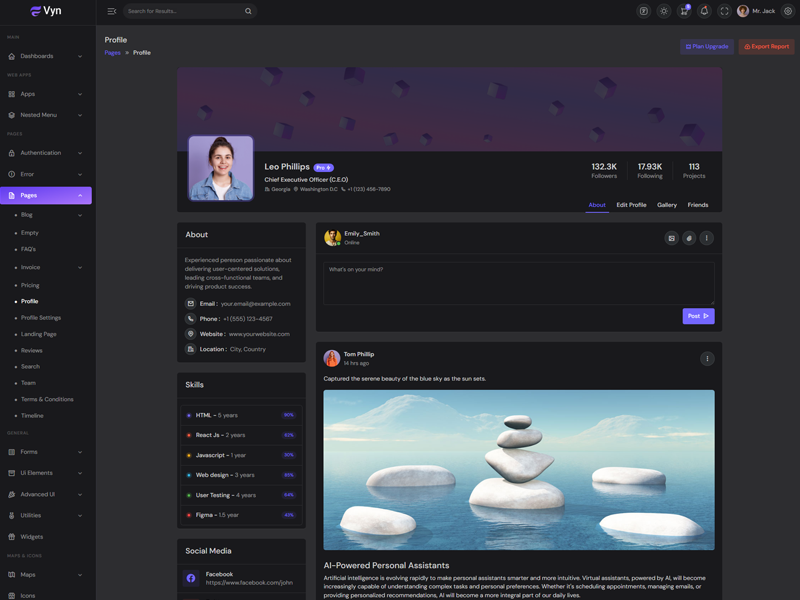Open the Gallery tab

click(667, 205)
